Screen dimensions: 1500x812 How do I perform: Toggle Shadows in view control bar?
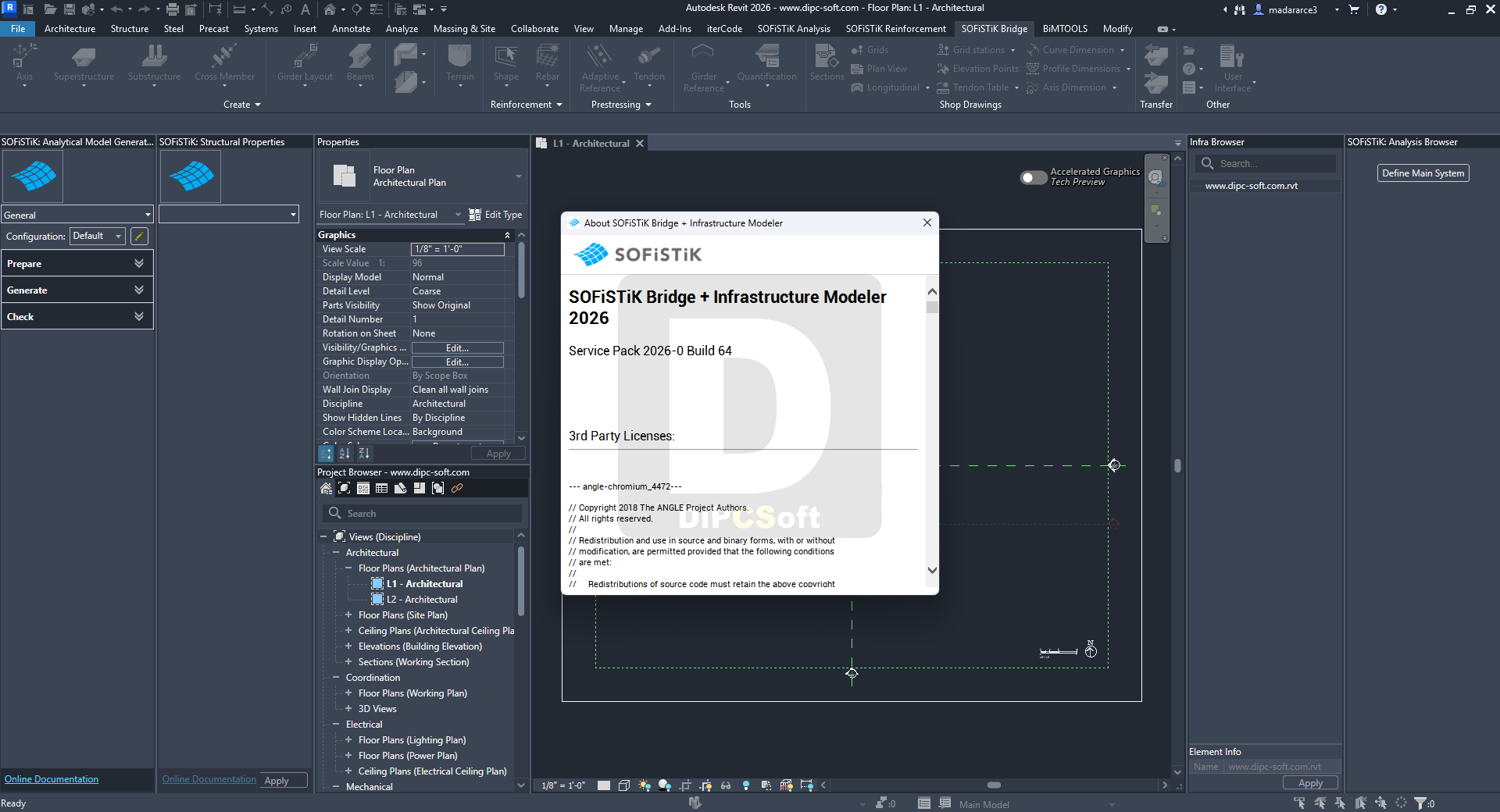[x=665, y=785]
